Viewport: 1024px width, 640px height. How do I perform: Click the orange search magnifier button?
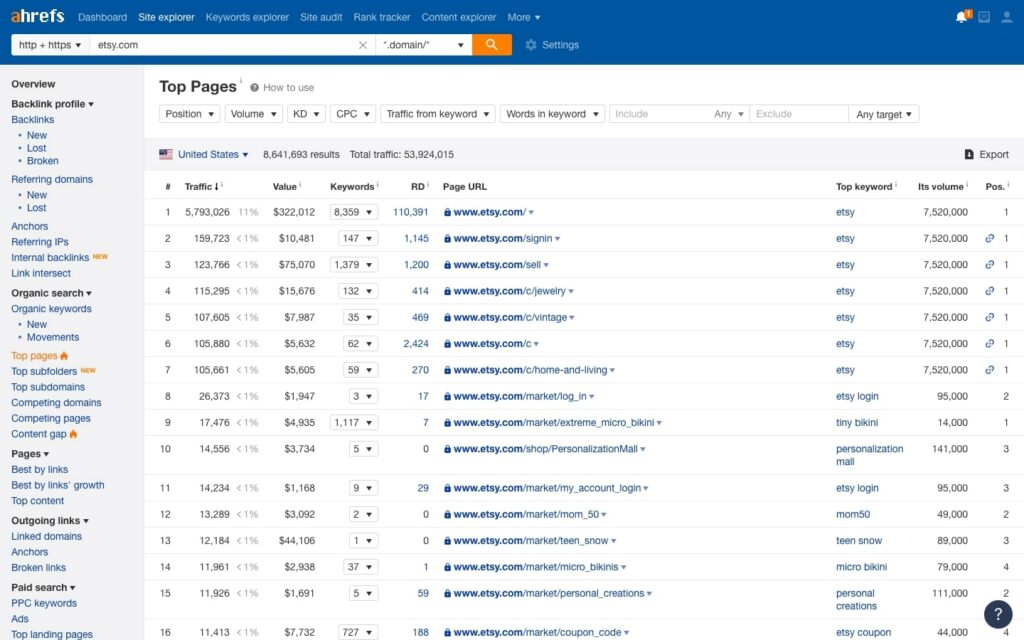492,44
